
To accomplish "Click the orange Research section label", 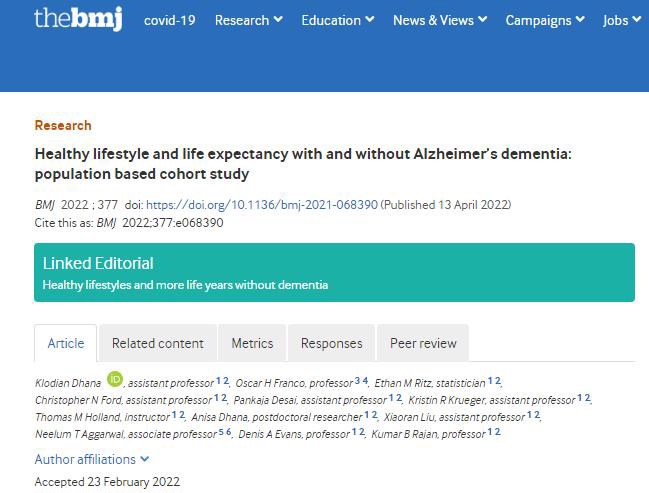I will (63, 125).
